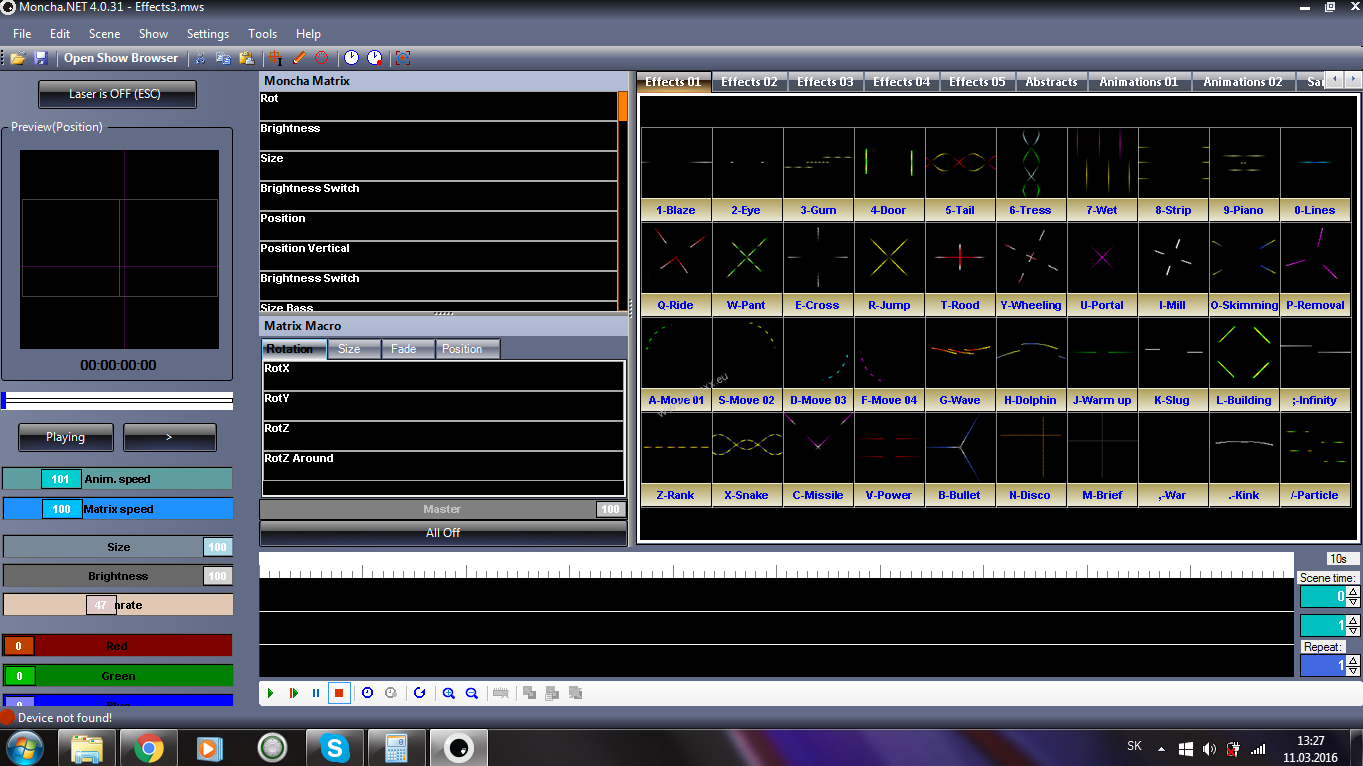1363x766 pixels.
Task: Switch to the Effects 03 tab
Action: click(825, 82)
